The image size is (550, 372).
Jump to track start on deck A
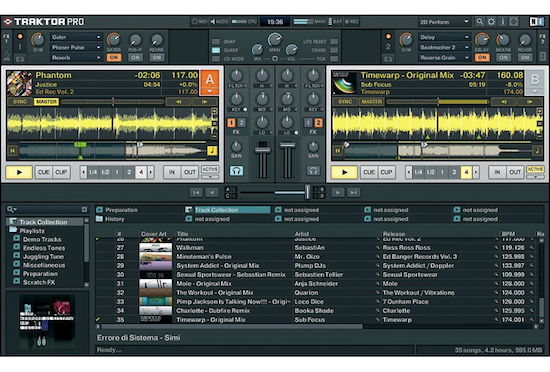13,151
